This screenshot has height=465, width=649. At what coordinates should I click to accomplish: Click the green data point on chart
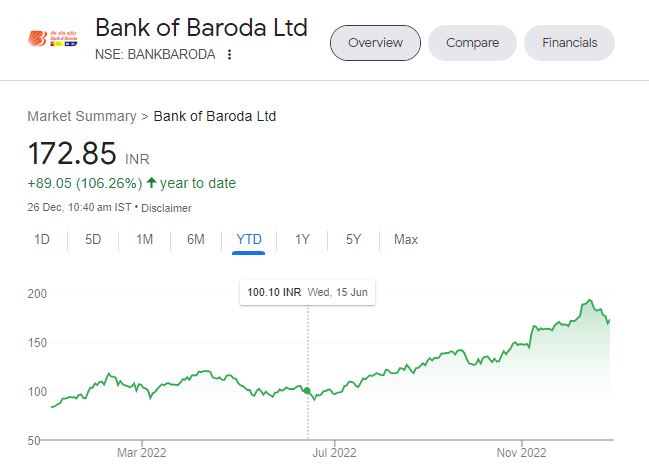tap(307, 390)
